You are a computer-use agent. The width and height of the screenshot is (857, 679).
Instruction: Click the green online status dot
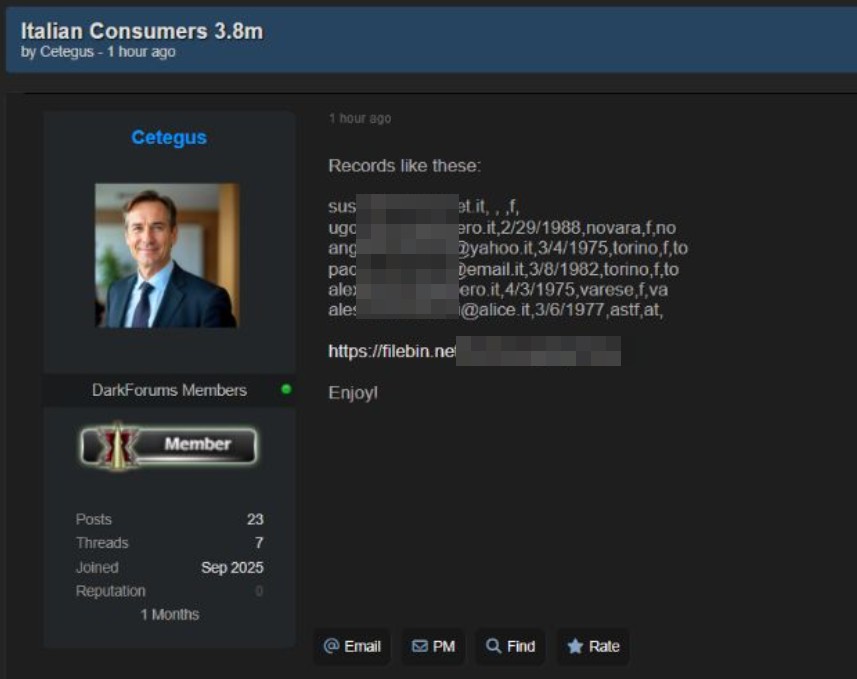coord(286,389)
